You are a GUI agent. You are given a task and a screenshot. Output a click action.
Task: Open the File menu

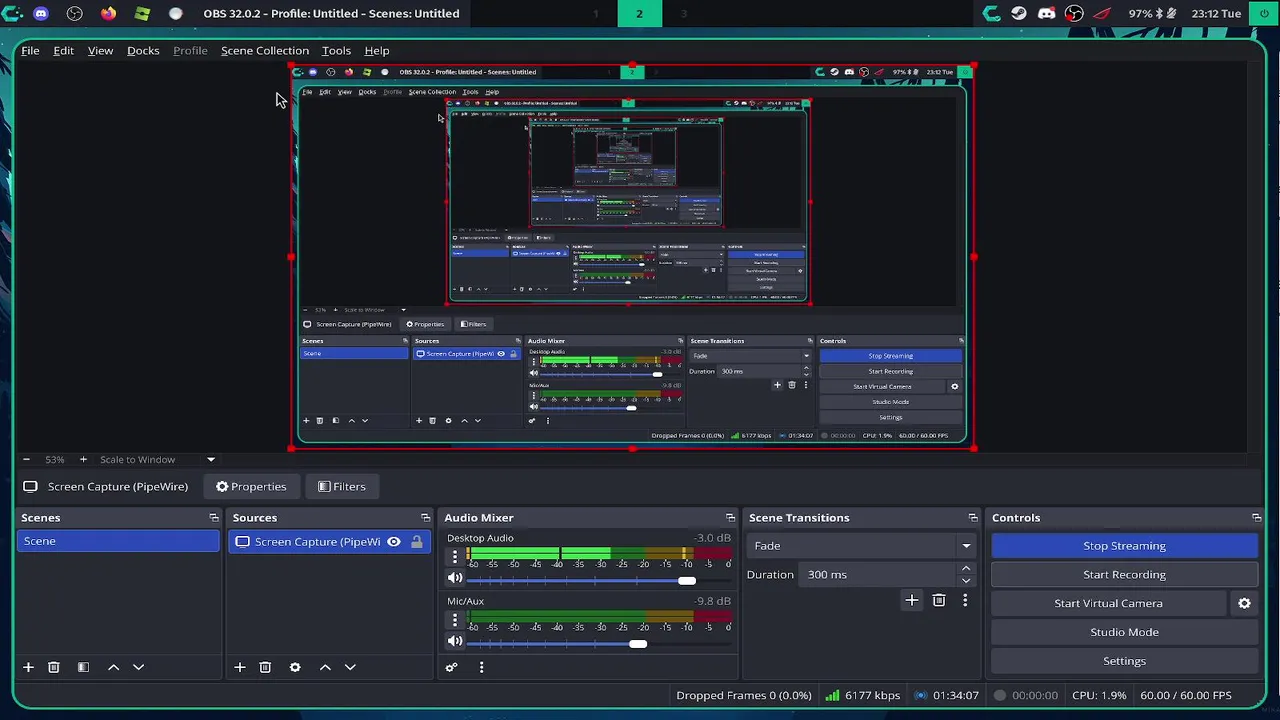pyautogui.click(x=30, y=50)
